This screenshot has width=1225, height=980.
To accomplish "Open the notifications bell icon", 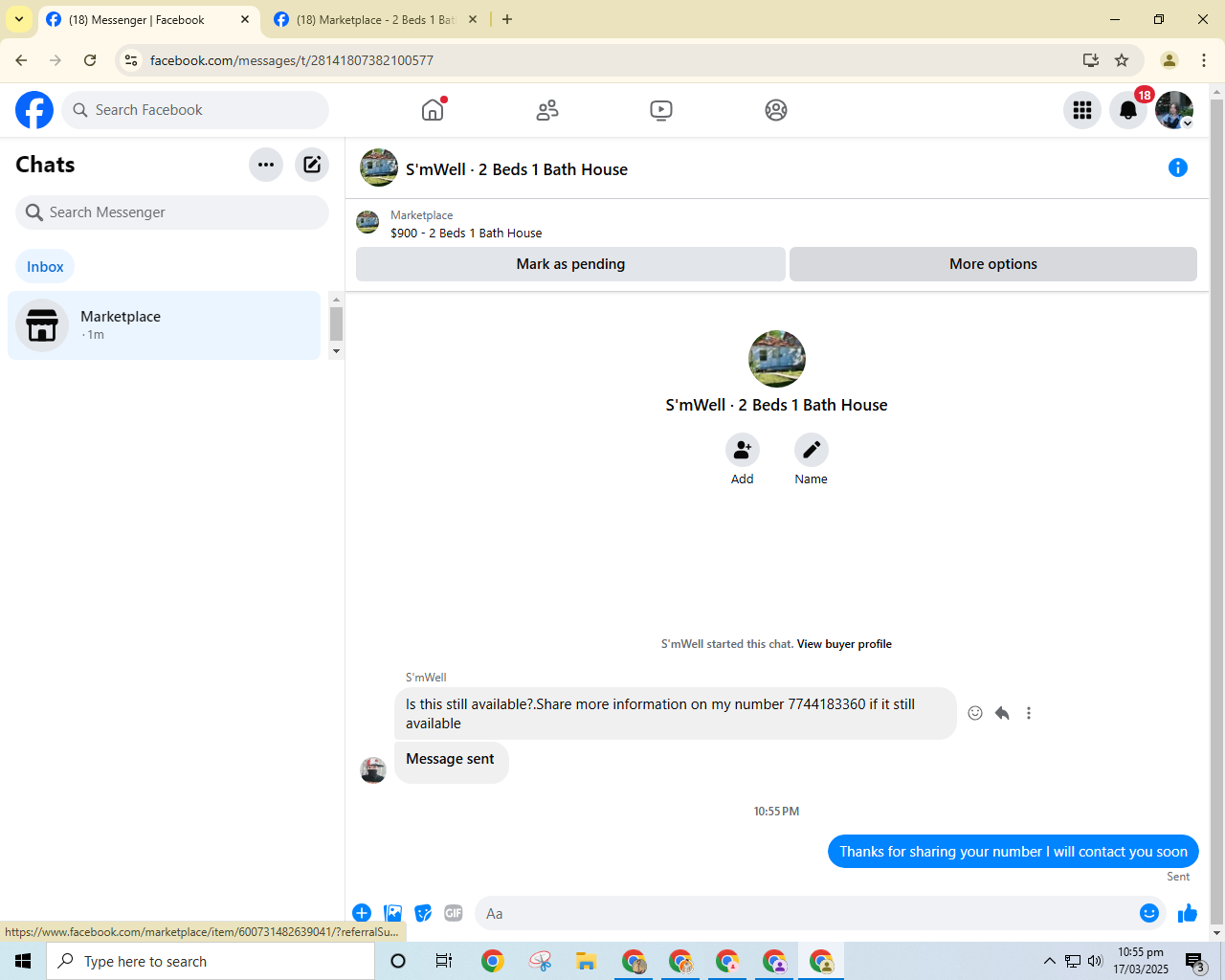I will (x=1128, y=110).
